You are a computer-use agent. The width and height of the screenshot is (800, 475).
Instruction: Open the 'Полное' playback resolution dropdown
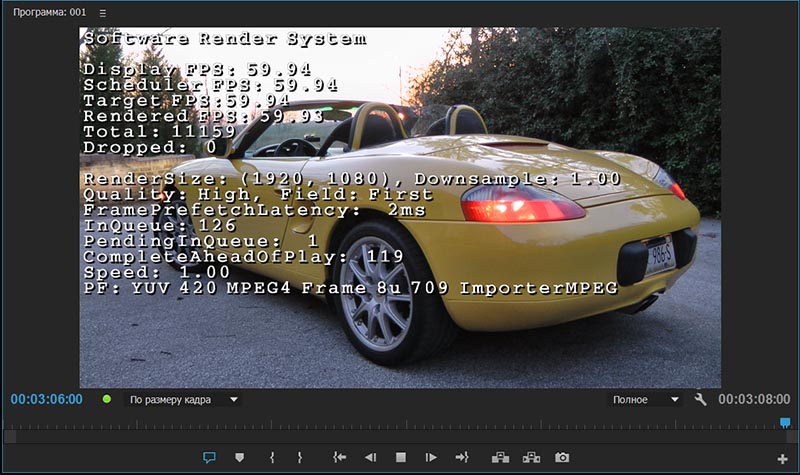click(645, 399)
